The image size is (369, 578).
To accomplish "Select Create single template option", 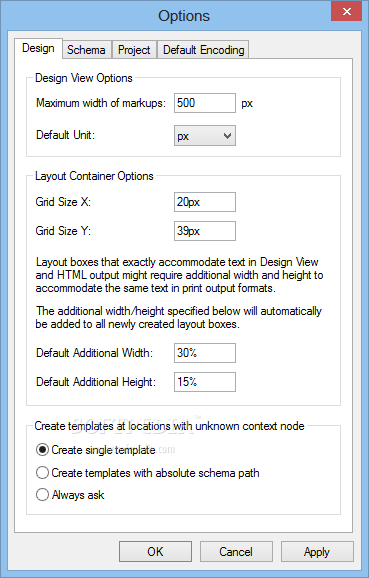I will (x=96, y=450).
